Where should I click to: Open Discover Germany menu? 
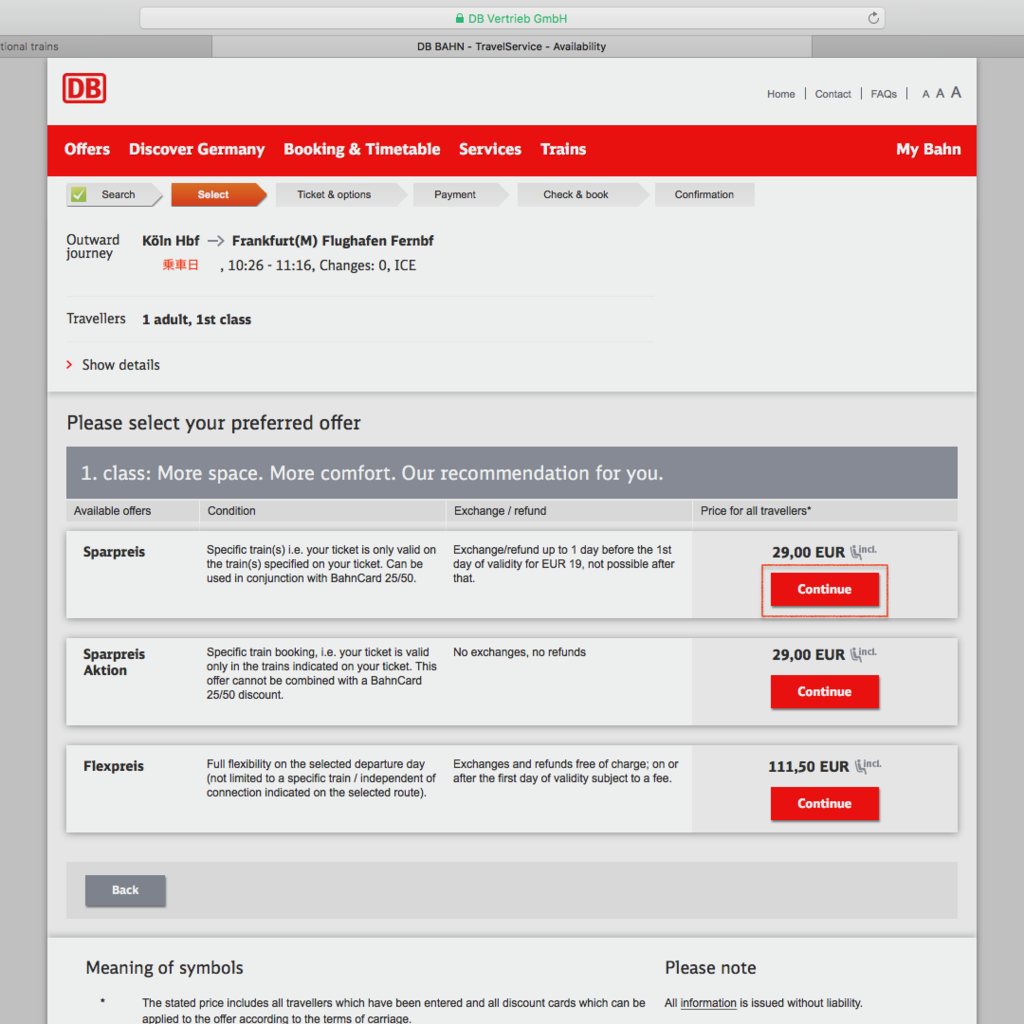point(197,150)
